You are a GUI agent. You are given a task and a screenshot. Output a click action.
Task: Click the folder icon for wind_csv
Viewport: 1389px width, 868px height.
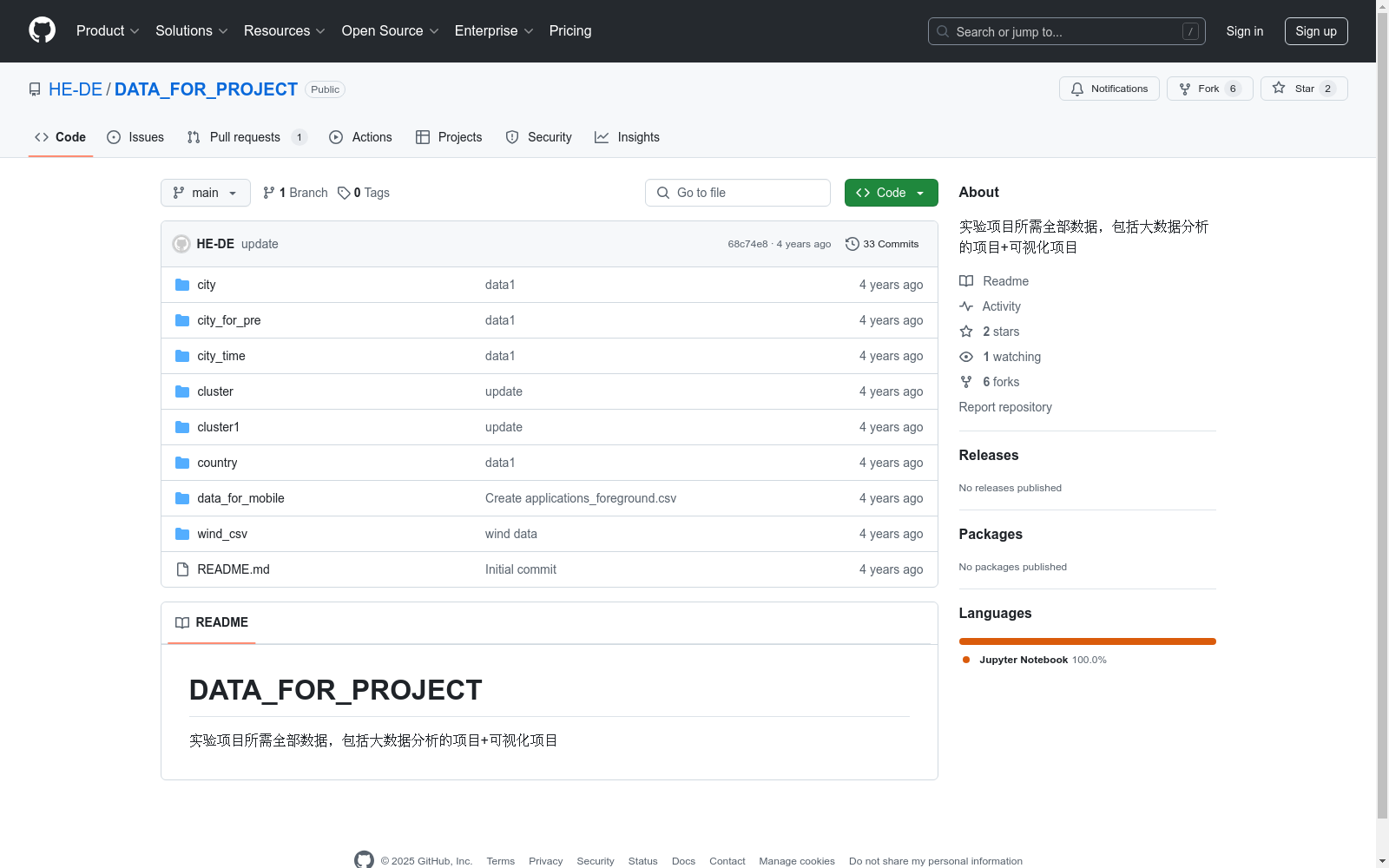pos(182,534)
